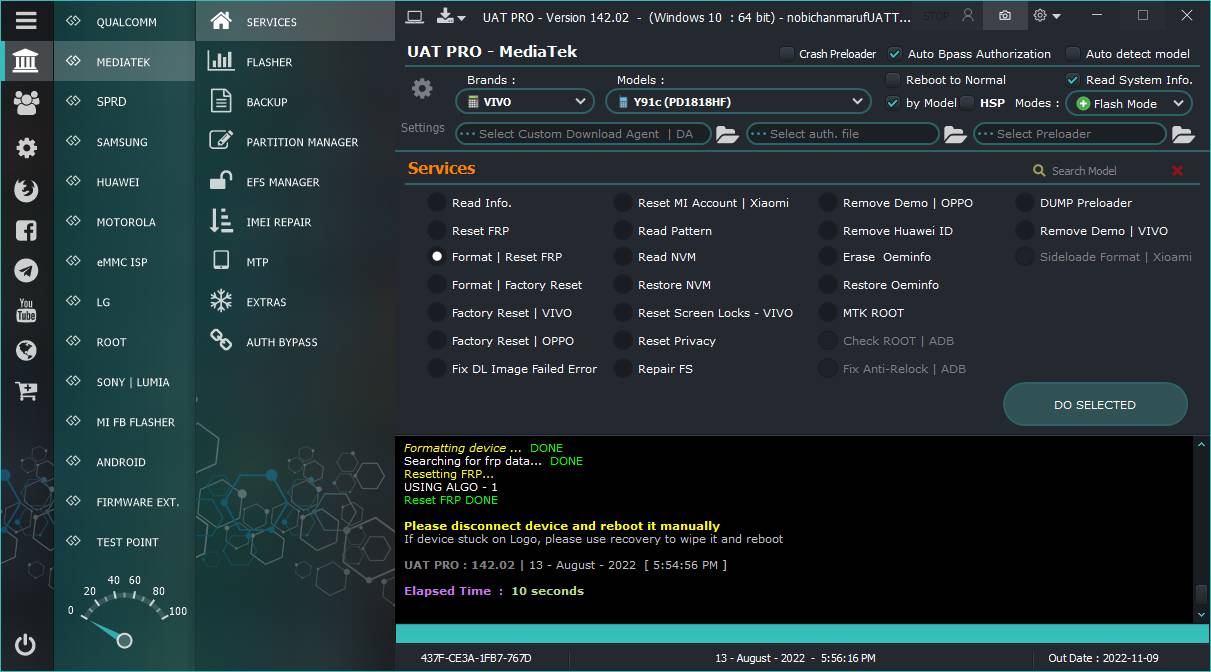The height and width of the screenshot is (672, 1211).
Task: Toggle Read System Info checkbox
Action: click(1073, 80)
